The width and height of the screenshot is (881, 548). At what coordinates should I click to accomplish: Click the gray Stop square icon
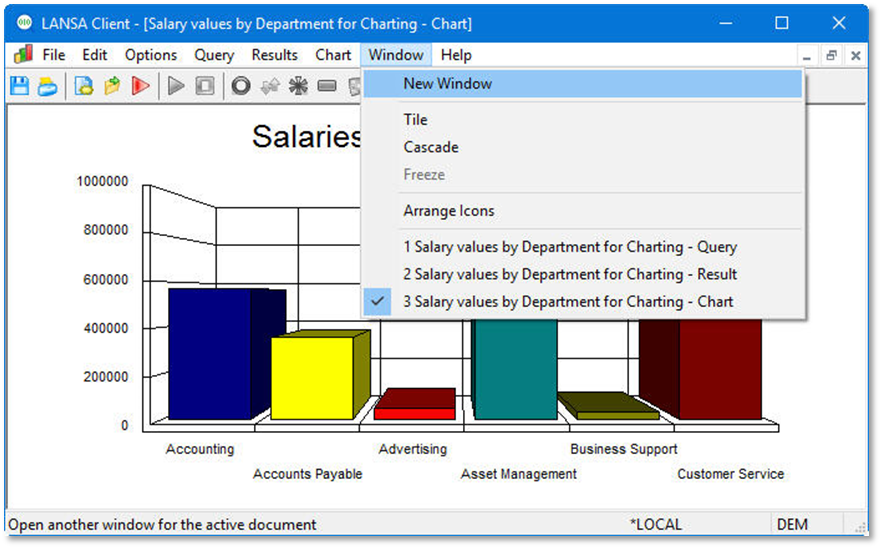[205, 86]
